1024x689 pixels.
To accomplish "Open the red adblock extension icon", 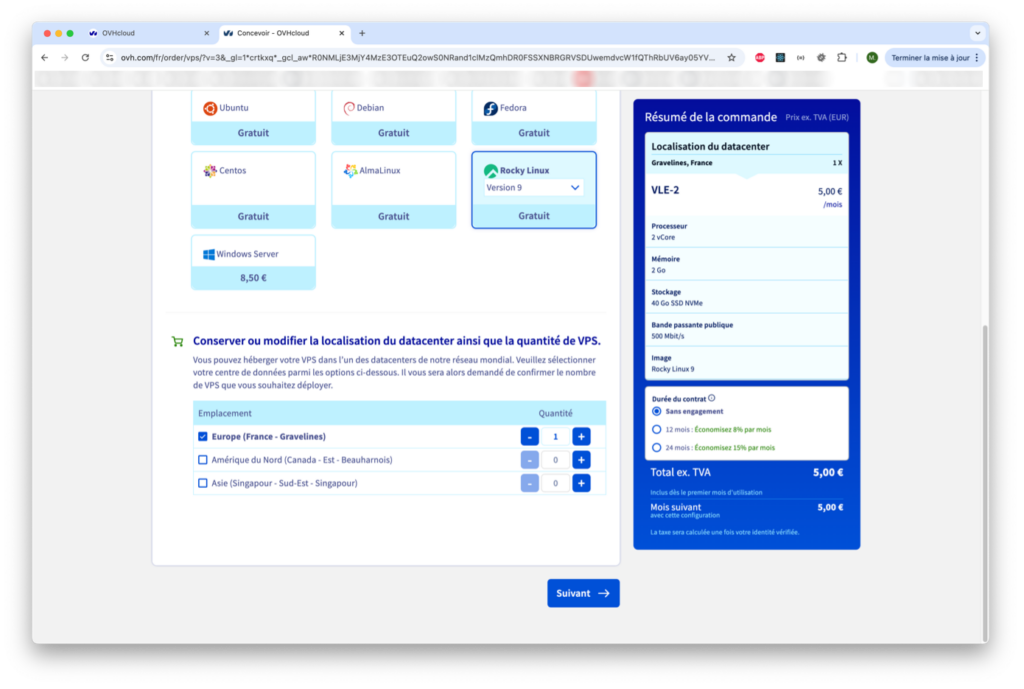I will point(760,57).
